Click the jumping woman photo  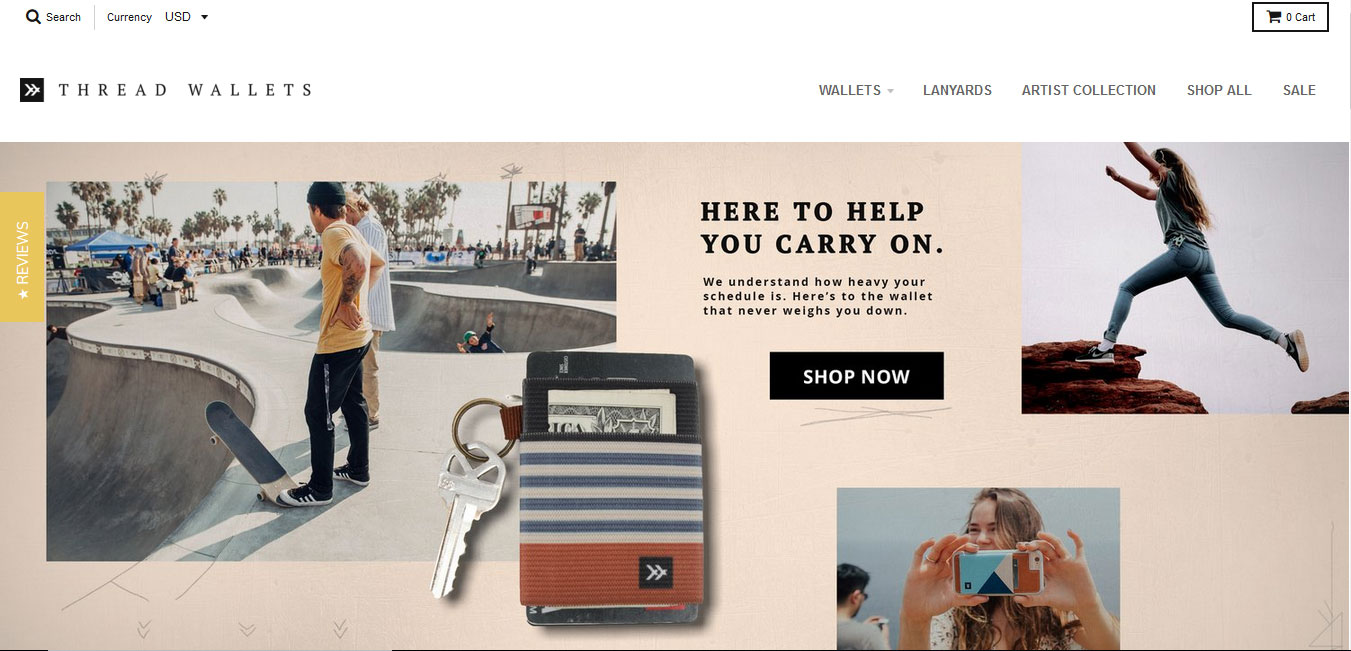tap(1185, 278)
